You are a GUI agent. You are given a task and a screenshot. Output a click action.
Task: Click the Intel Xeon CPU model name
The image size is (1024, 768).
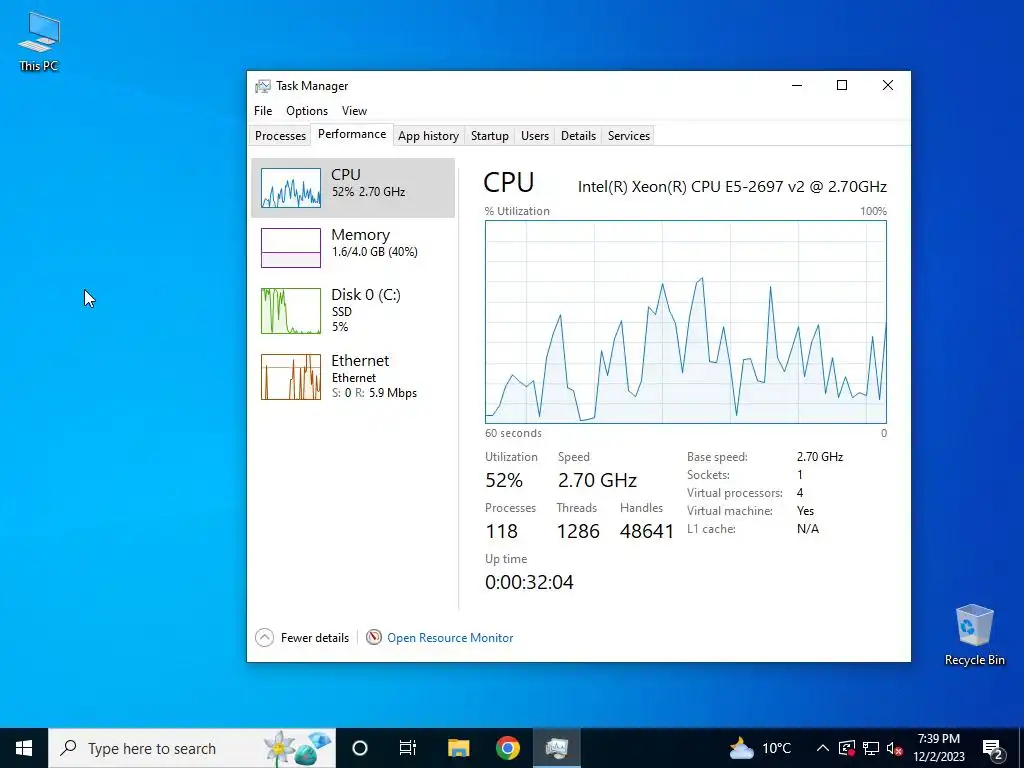[732, 187]
